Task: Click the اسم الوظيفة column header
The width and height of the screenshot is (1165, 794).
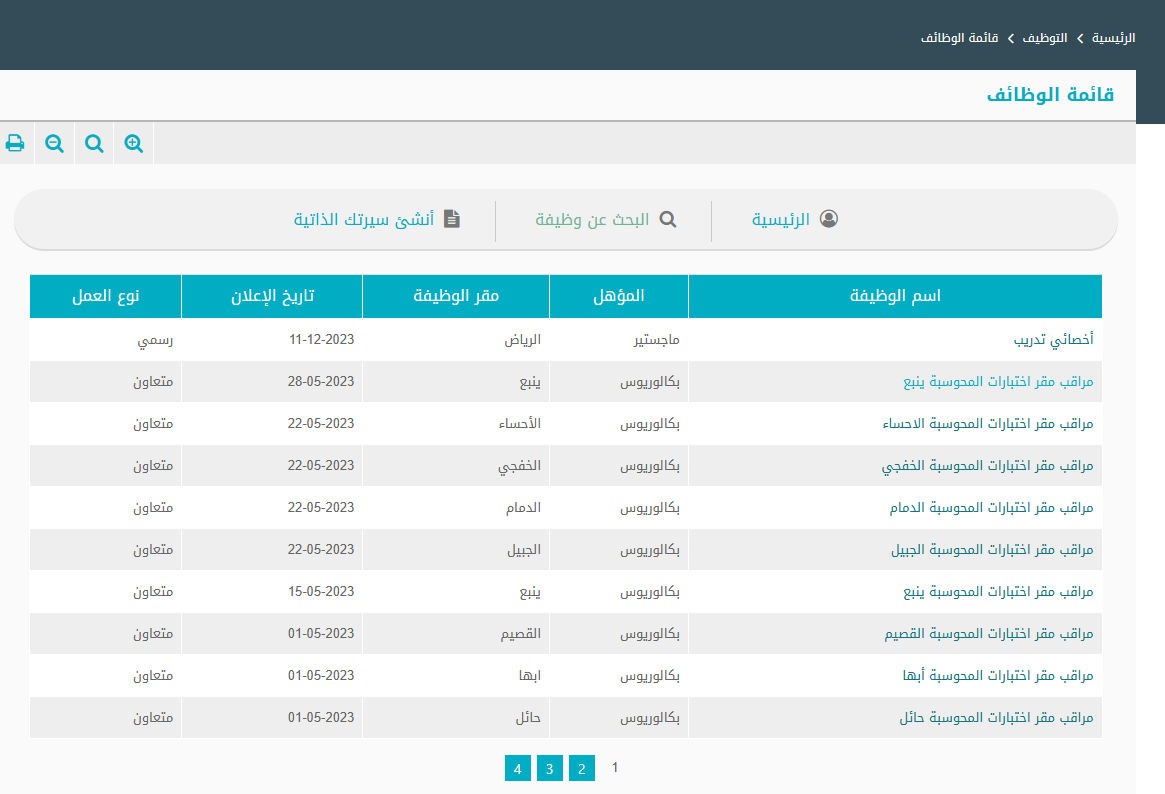Action: point(895,297)
